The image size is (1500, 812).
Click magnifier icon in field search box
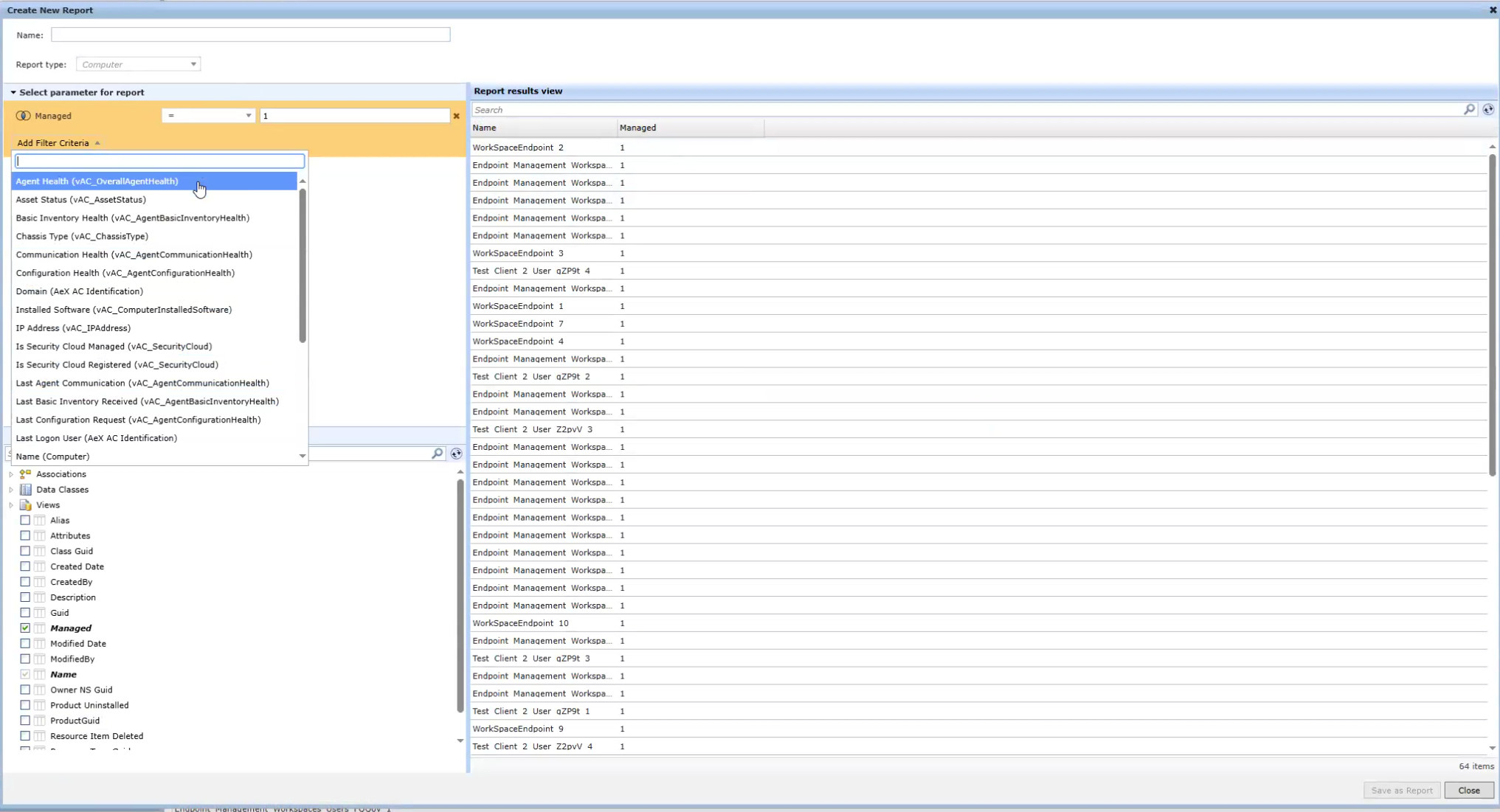437,454
